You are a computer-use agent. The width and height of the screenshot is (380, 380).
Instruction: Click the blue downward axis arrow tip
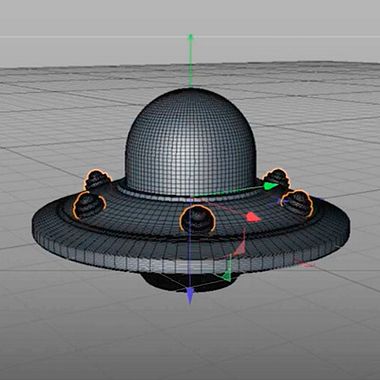click(x=190, y=296)
